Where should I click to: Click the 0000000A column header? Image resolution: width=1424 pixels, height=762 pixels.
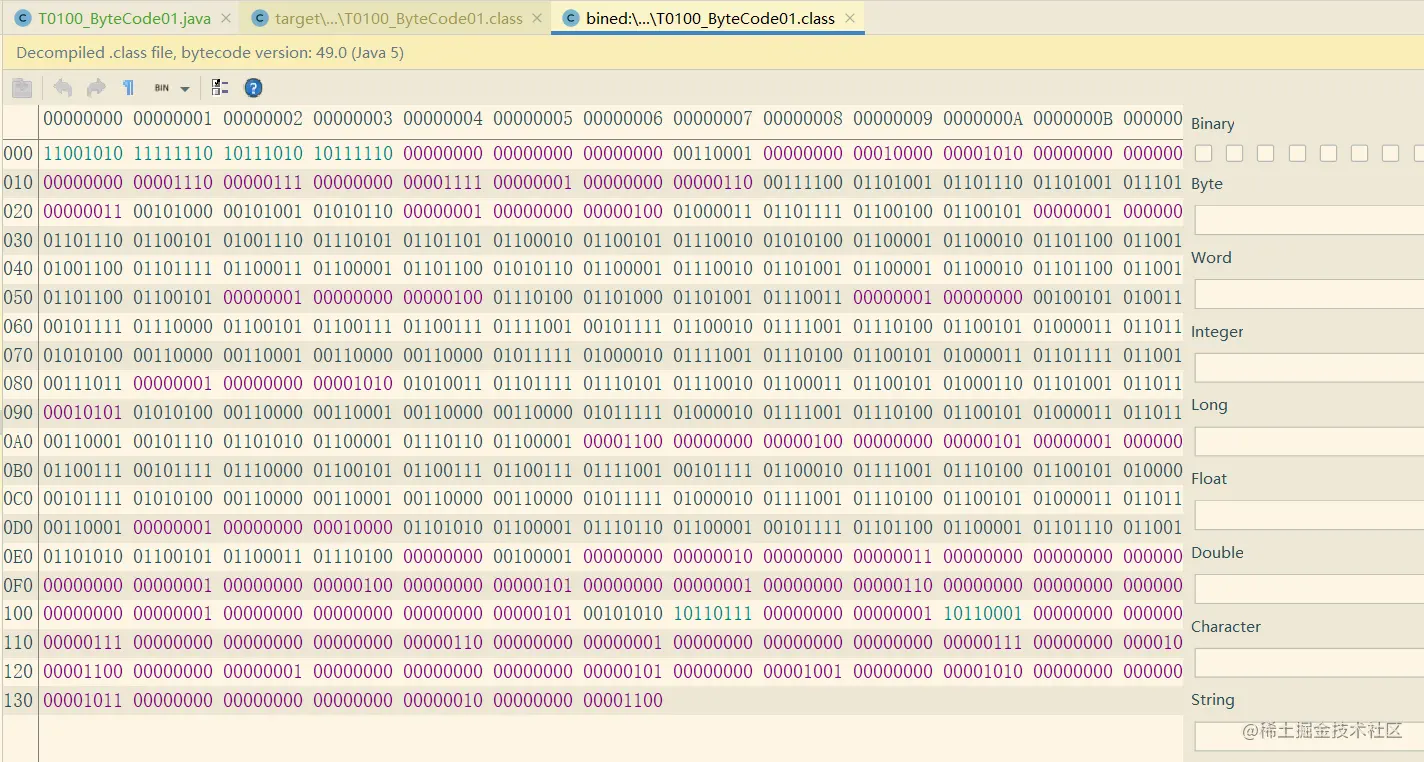(x=983, y=119)
